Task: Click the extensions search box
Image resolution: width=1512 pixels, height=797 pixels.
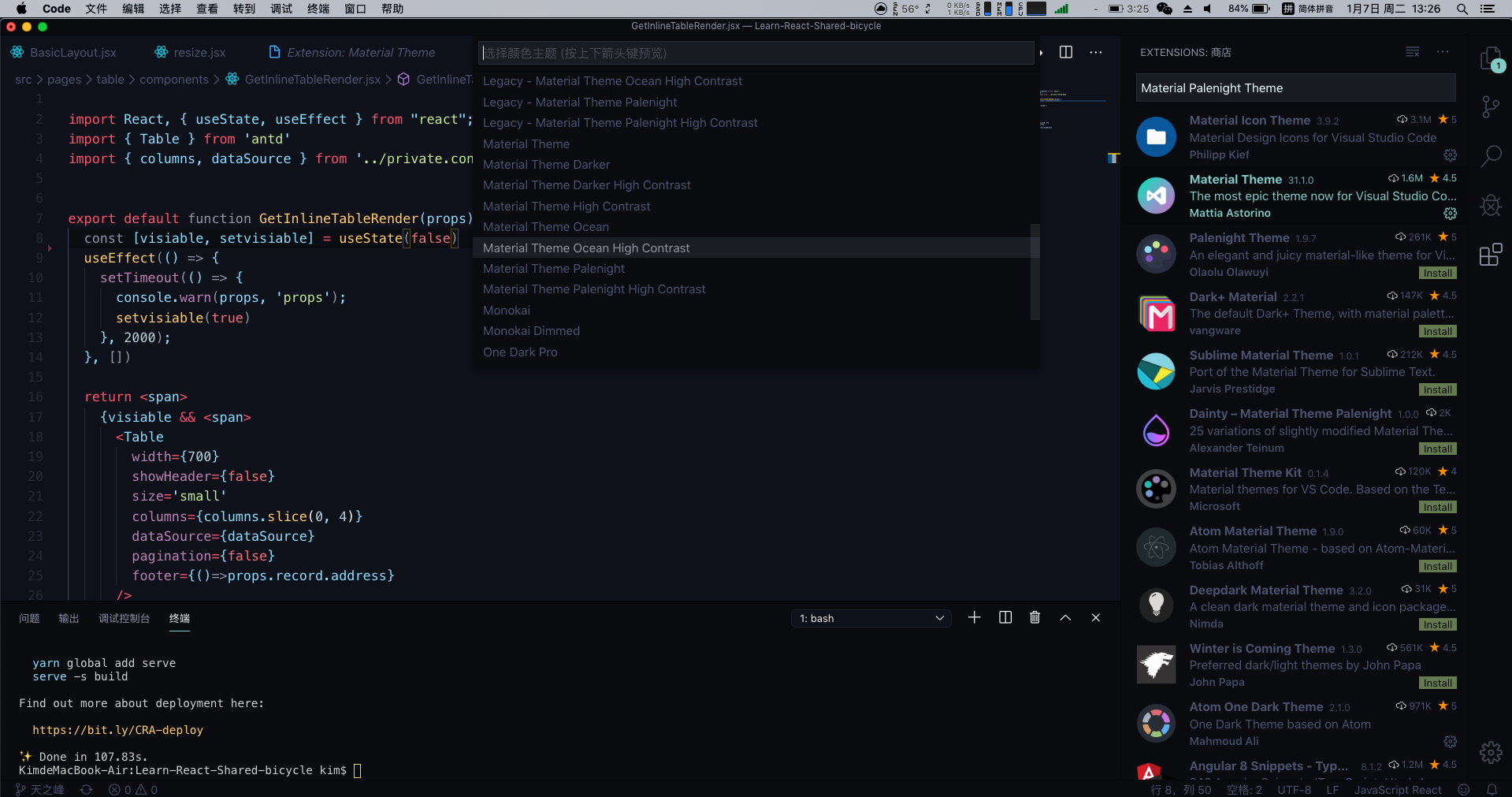Action: [1295, 88]
